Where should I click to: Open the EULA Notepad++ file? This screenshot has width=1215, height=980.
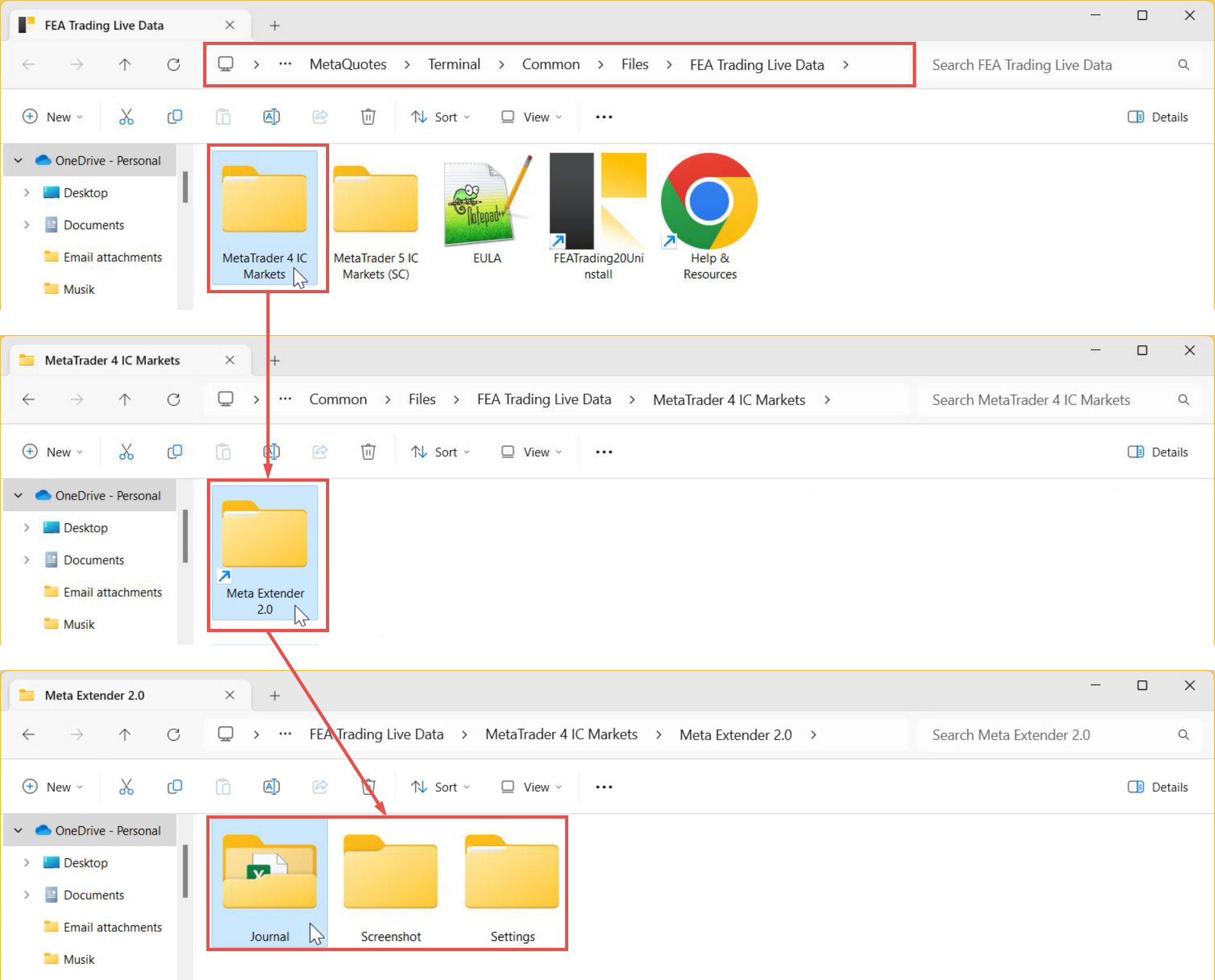click(x=487, y=210)
